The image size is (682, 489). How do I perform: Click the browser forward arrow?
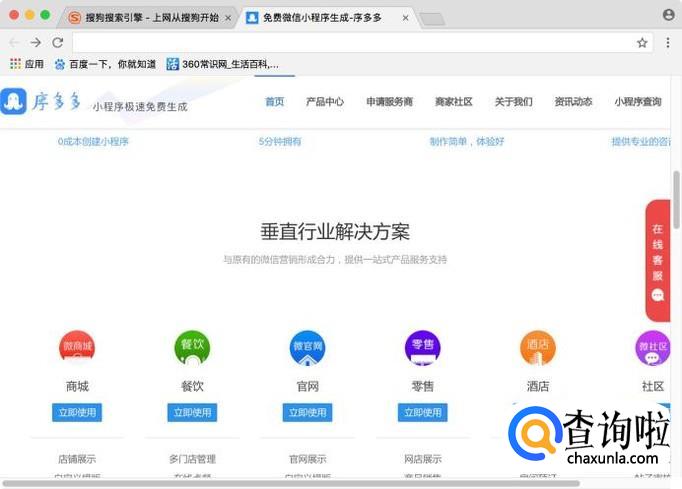(36, 43)
